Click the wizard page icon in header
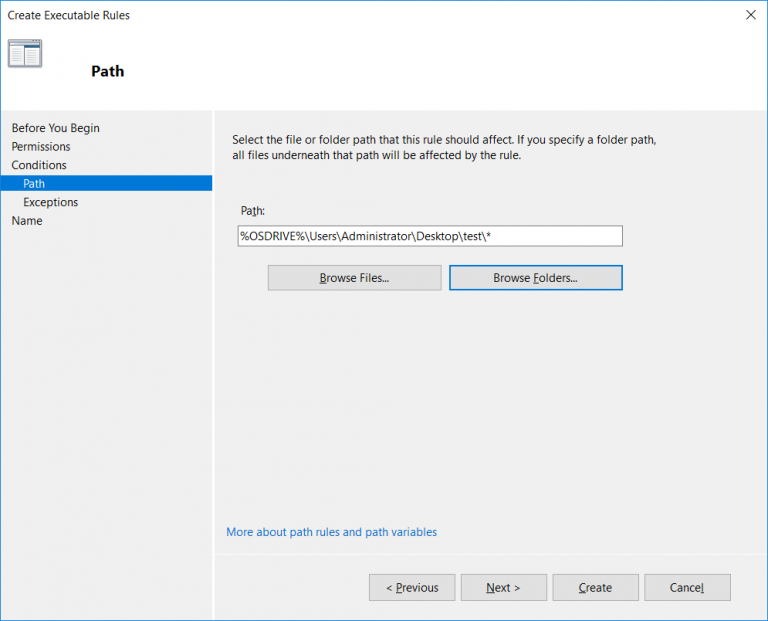768x621 pixels. pos(25,53)
